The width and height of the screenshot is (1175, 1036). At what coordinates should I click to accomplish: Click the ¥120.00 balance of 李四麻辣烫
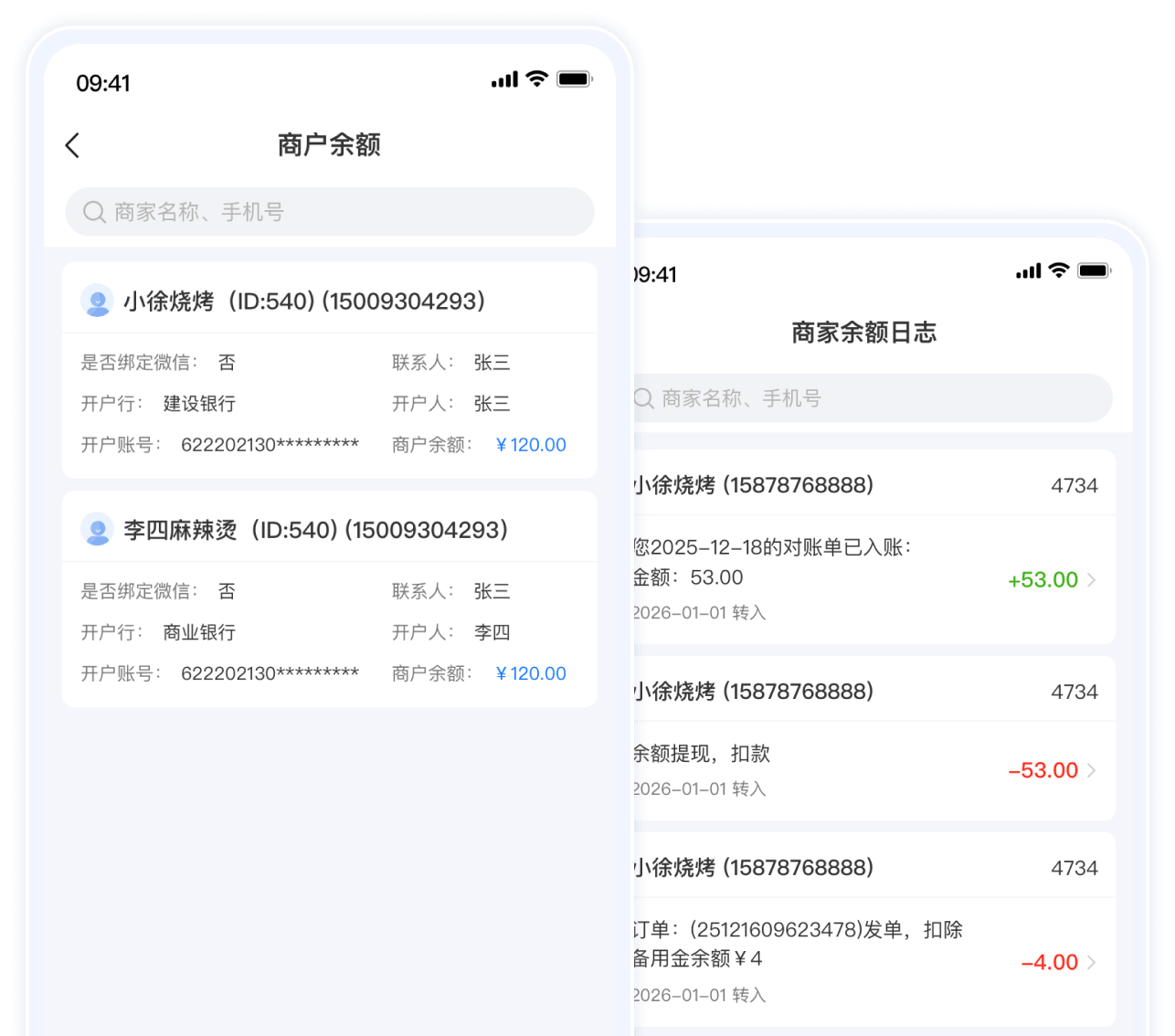[530, 673]
